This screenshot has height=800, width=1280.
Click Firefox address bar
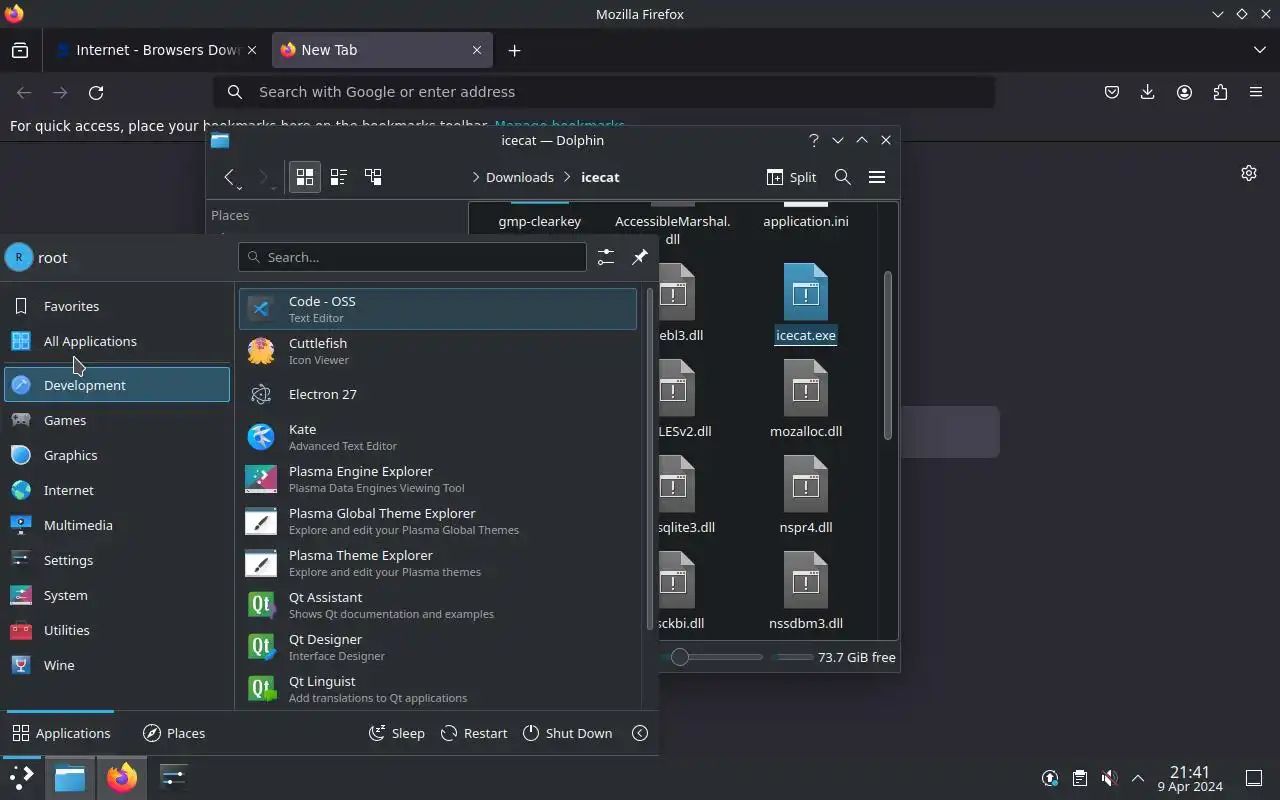click(x=604, y=92)
